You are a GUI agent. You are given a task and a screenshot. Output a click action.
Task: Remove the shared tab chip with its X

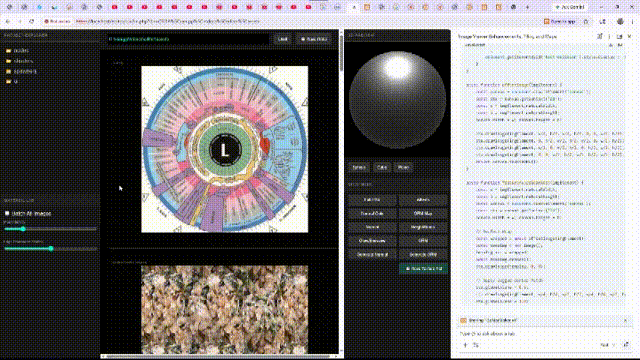625,320
